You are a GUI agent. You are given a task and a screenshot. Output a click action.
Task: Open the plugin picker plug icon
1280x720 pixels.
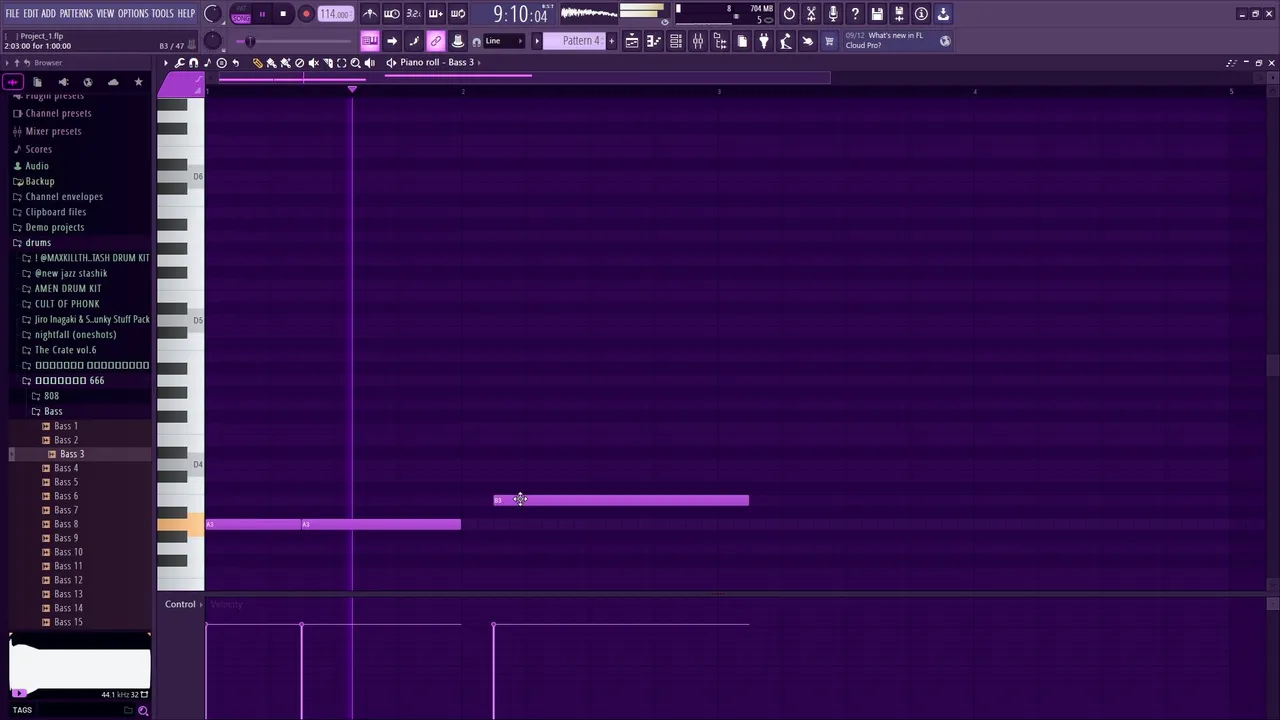764,41
